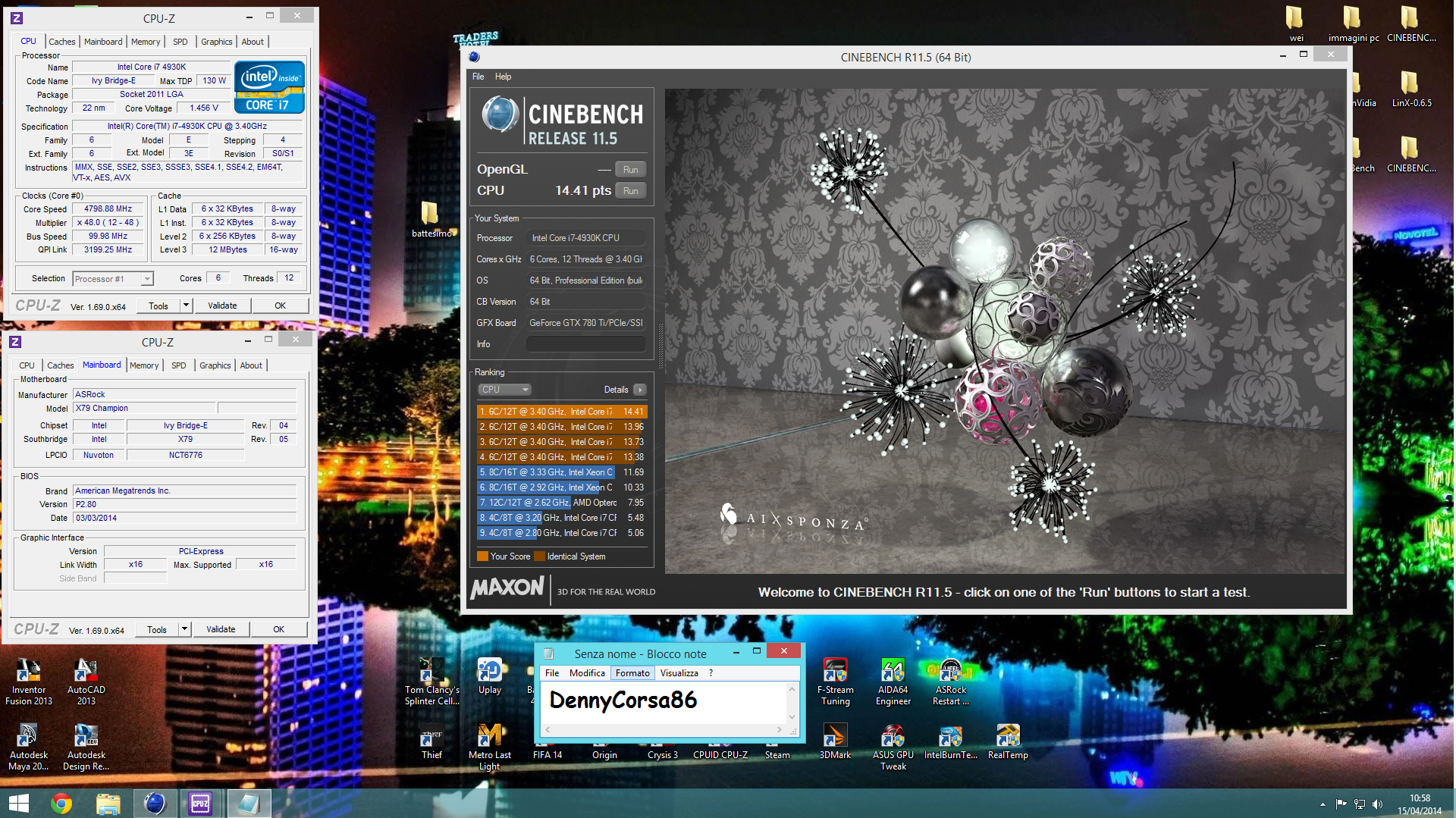Viewport: 1456px width, 818px height.
Task: Open the wei folder on desktop
Action: click(x=1296, y=23)
